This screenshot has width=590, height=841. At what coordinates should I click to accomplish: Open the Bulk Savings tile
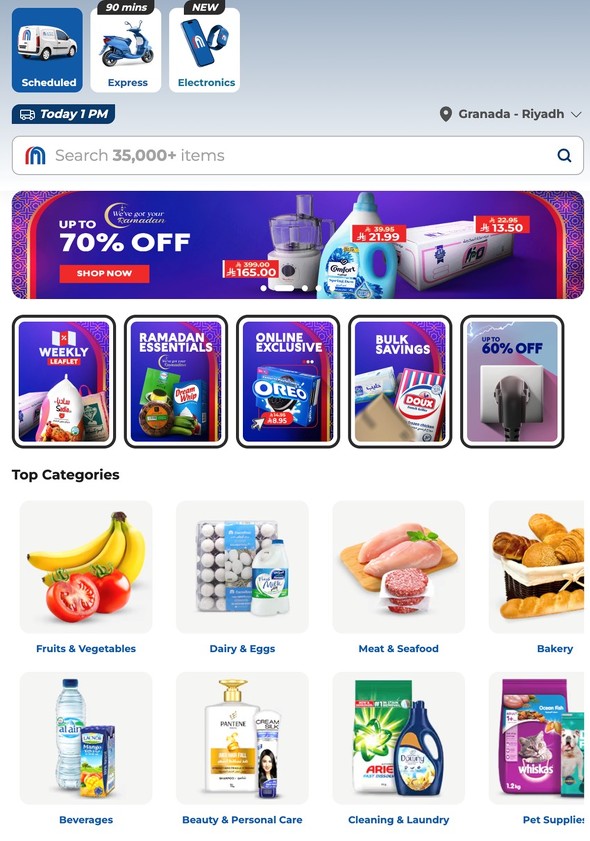click(400, 381)
